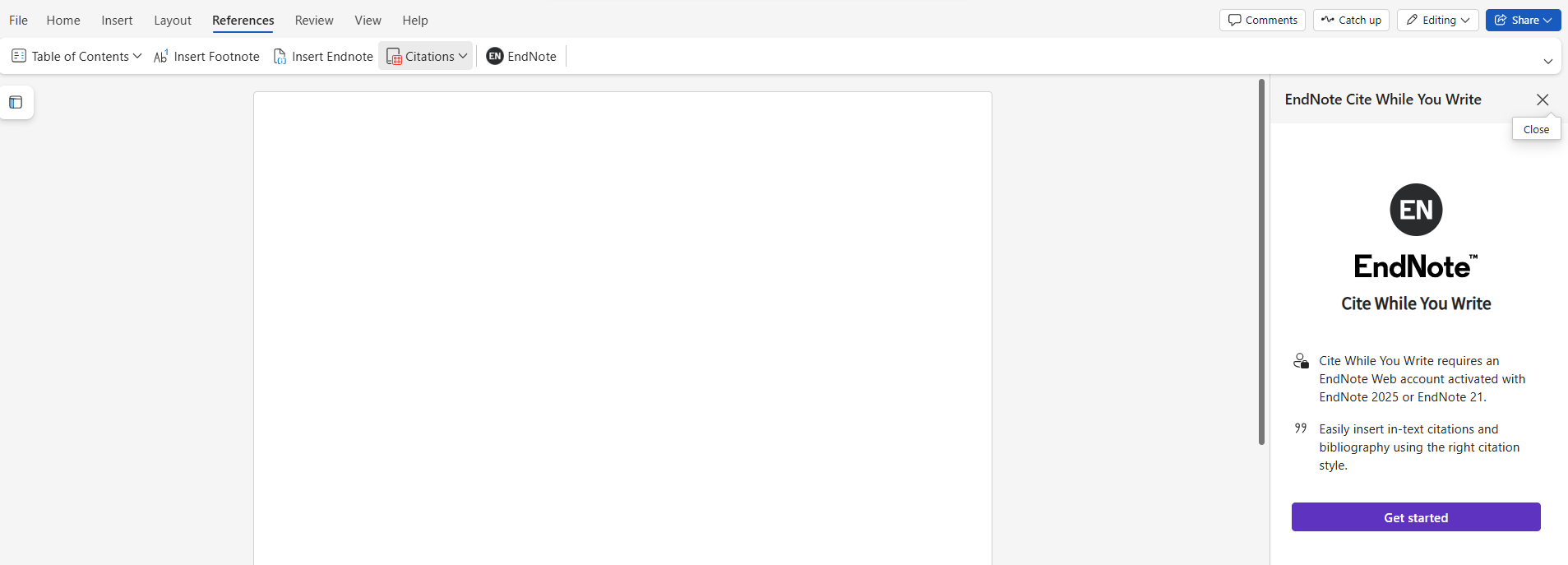Screen dimensions: 1568x565
Task: Switch to the Home tab
Action: pyautogui.click(x=63, y=20)
